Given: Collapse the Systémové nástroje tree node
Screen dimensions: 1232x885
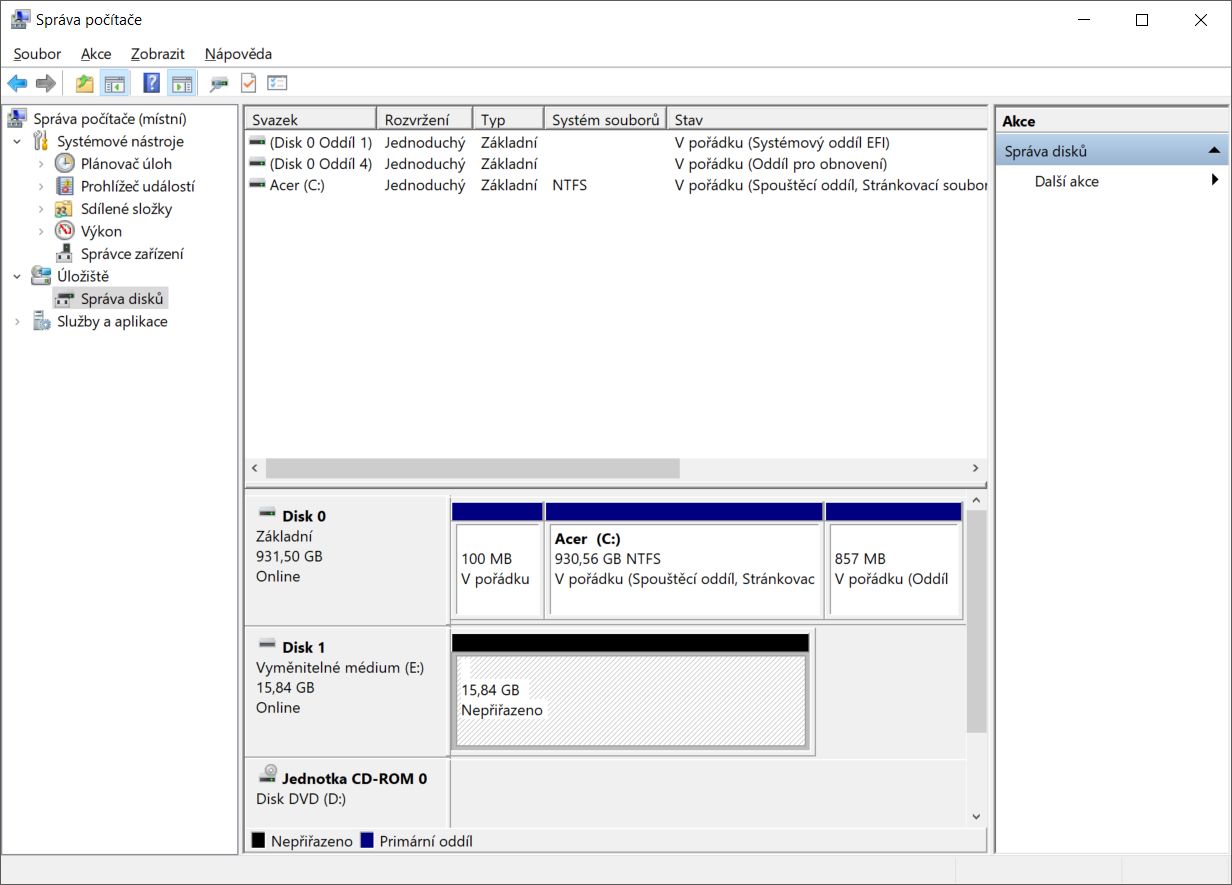Looking at the screenshot, I should point(17,142).
